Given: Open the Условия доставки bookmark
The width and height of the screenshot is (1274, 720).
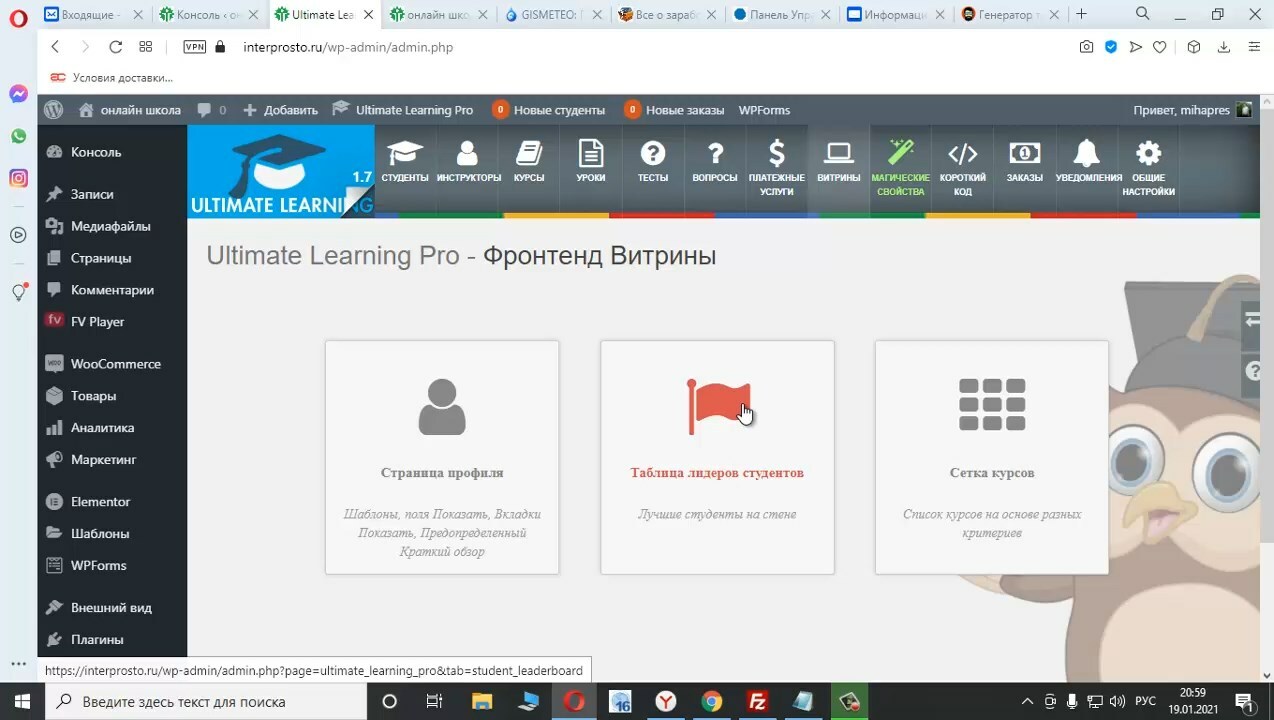Looking at the screenshot, I should click(111, 77).
